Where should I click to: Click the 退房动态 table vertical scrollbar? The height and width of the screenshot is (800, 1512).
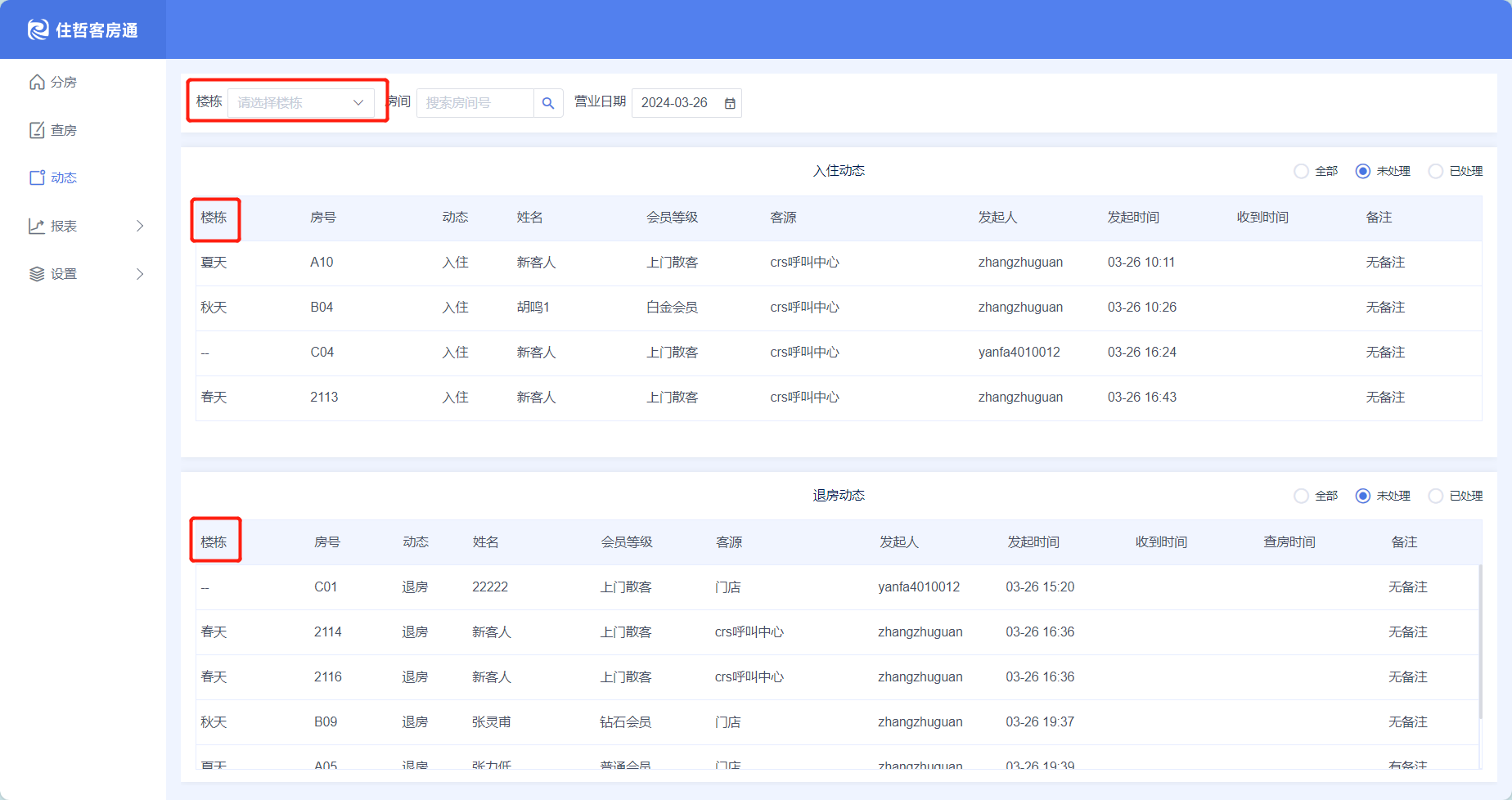(1480, 642)
